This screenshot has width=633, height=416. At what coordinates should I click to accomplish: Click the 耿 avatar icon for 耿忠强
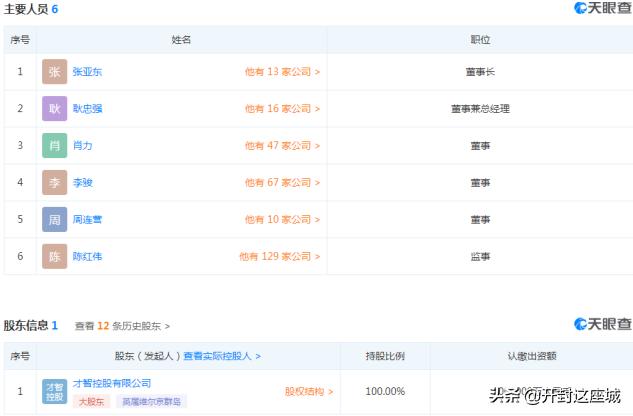[x=54, y=108]
